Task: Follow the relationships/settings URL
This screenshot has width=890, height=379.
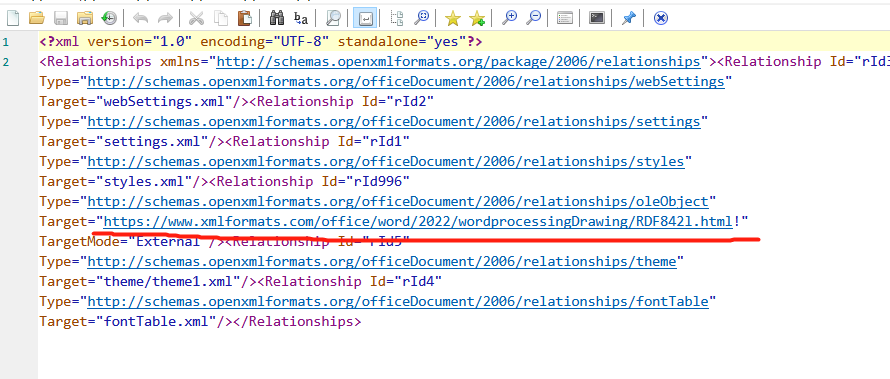Action: click(x=393, y=121)
